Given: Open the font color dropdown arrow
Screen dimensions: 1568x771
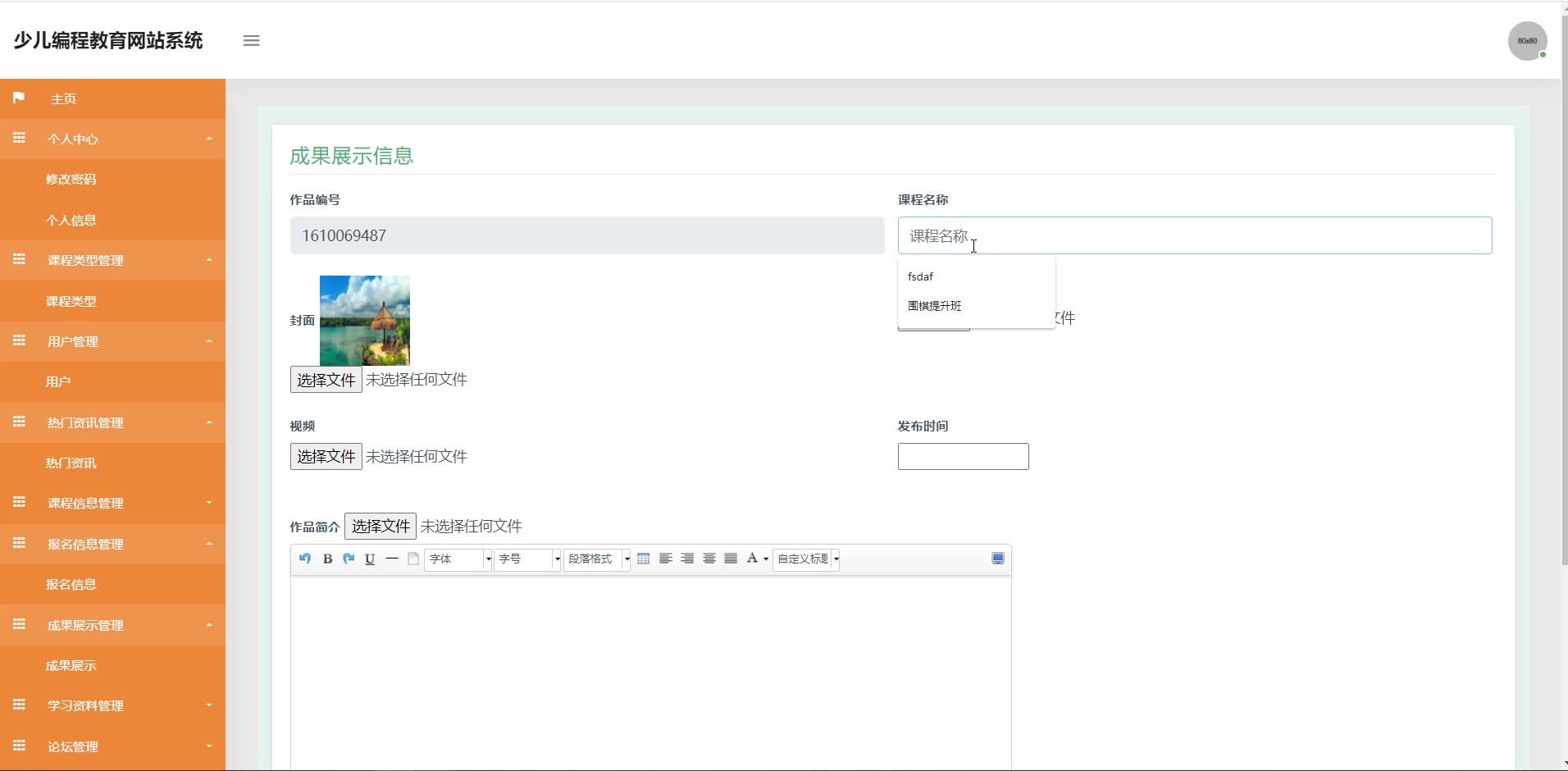Looking at the screenshot, I should pos(766,559).
